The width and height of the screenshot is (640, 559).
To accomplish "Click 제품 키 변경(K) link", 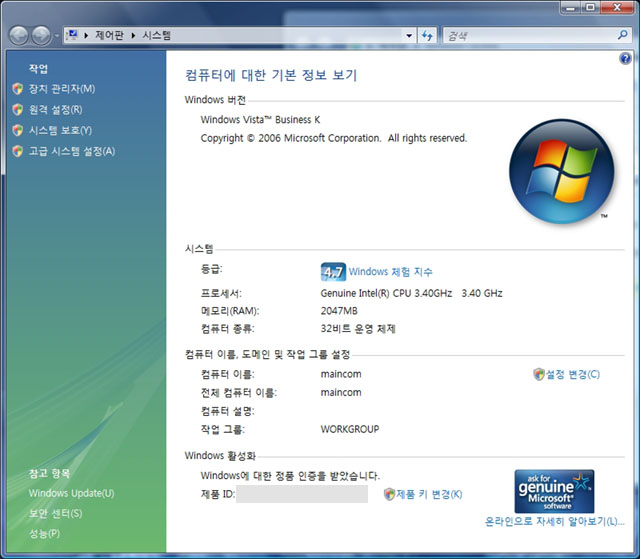I will point(429,494).
